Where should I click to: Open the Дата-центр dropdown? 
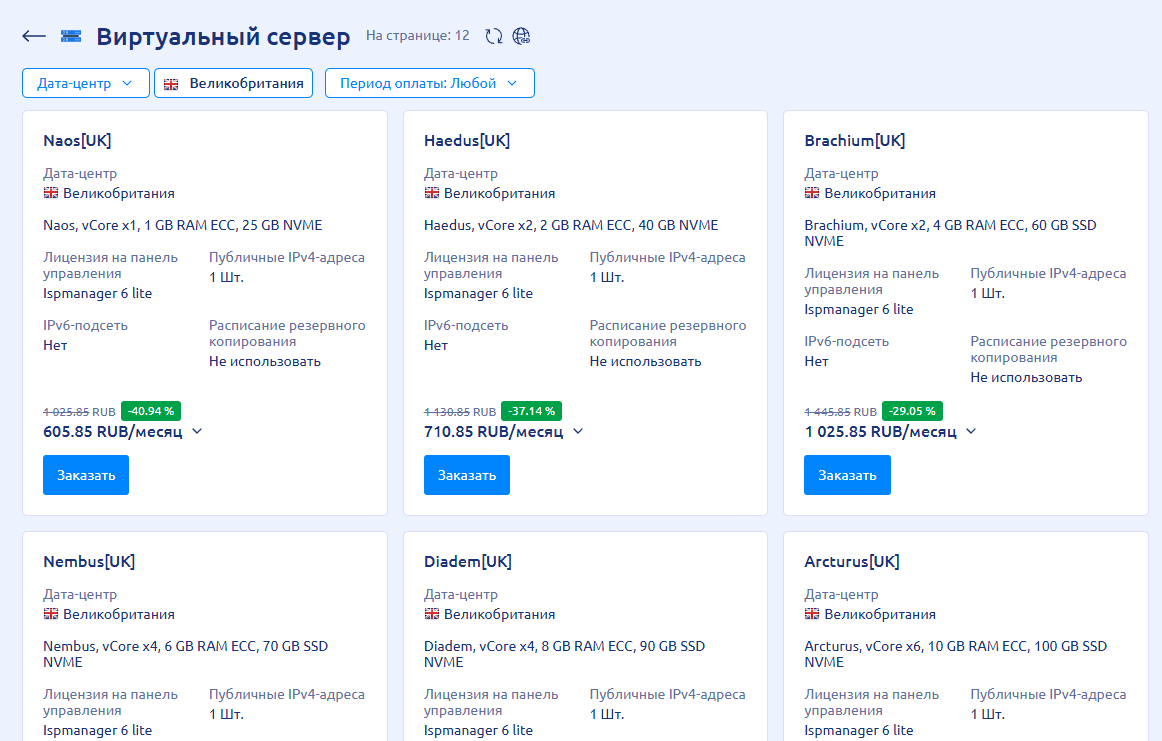[x=86, y=83]
